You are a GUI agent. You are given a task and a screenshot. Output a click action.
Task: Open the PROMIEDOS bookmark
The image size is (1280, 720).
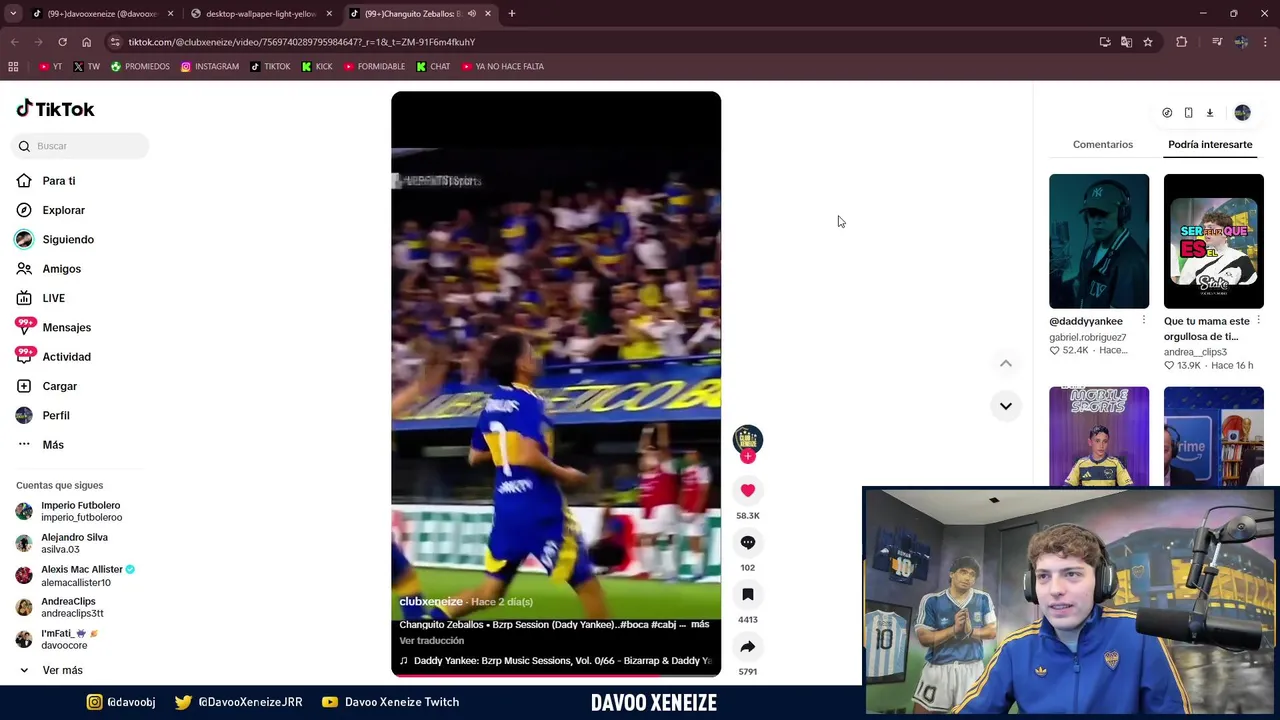[x=140, y=66]
